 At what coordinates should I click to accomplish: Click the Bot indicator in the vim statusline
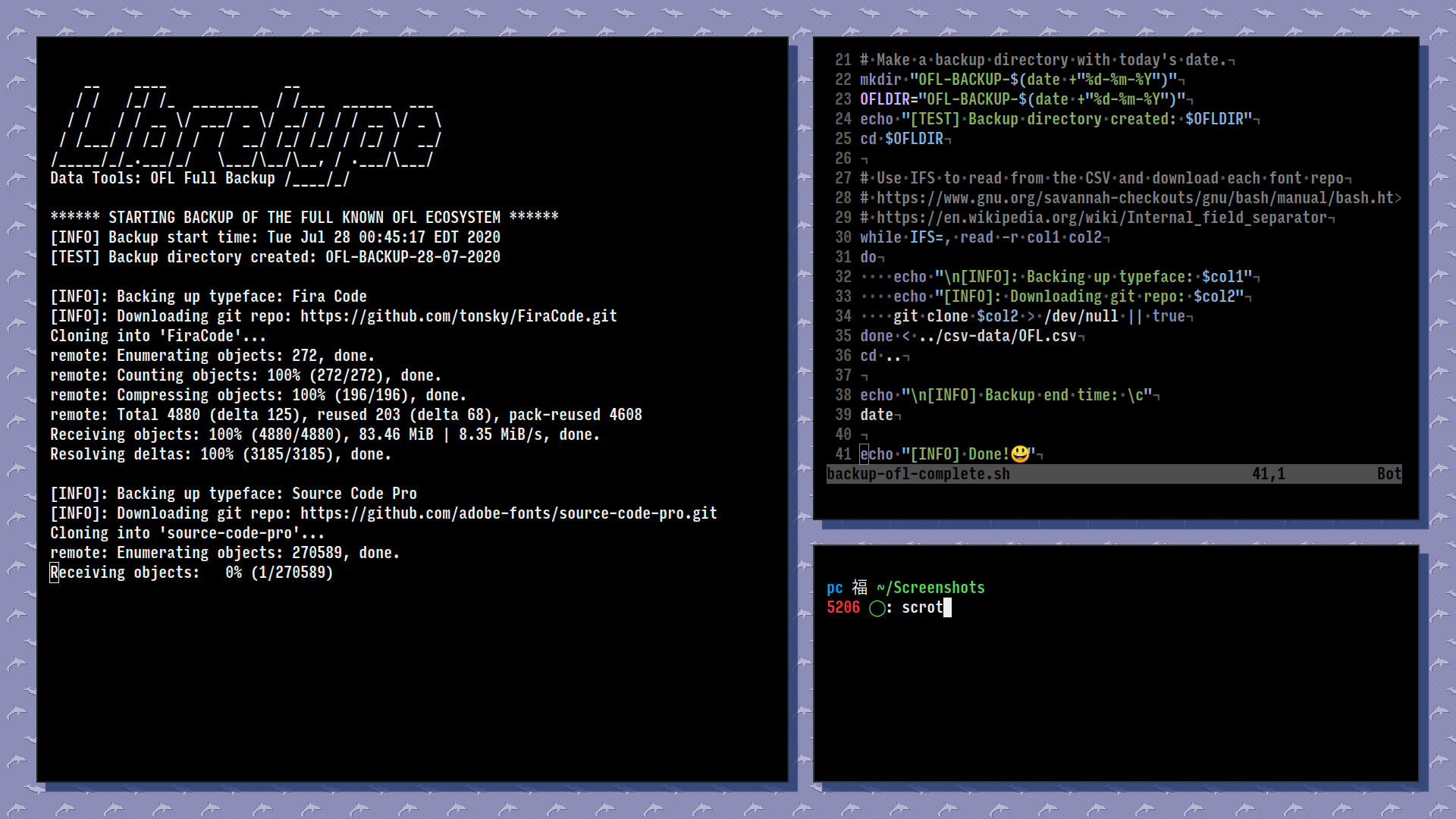click(1389, 473)
